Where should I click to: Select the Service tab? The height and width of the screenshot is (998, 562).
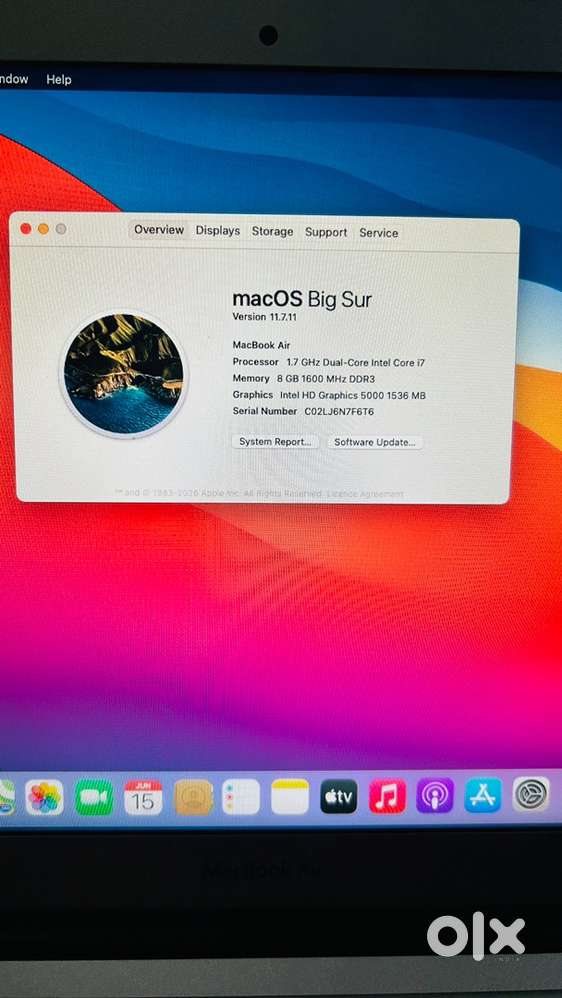379,233
